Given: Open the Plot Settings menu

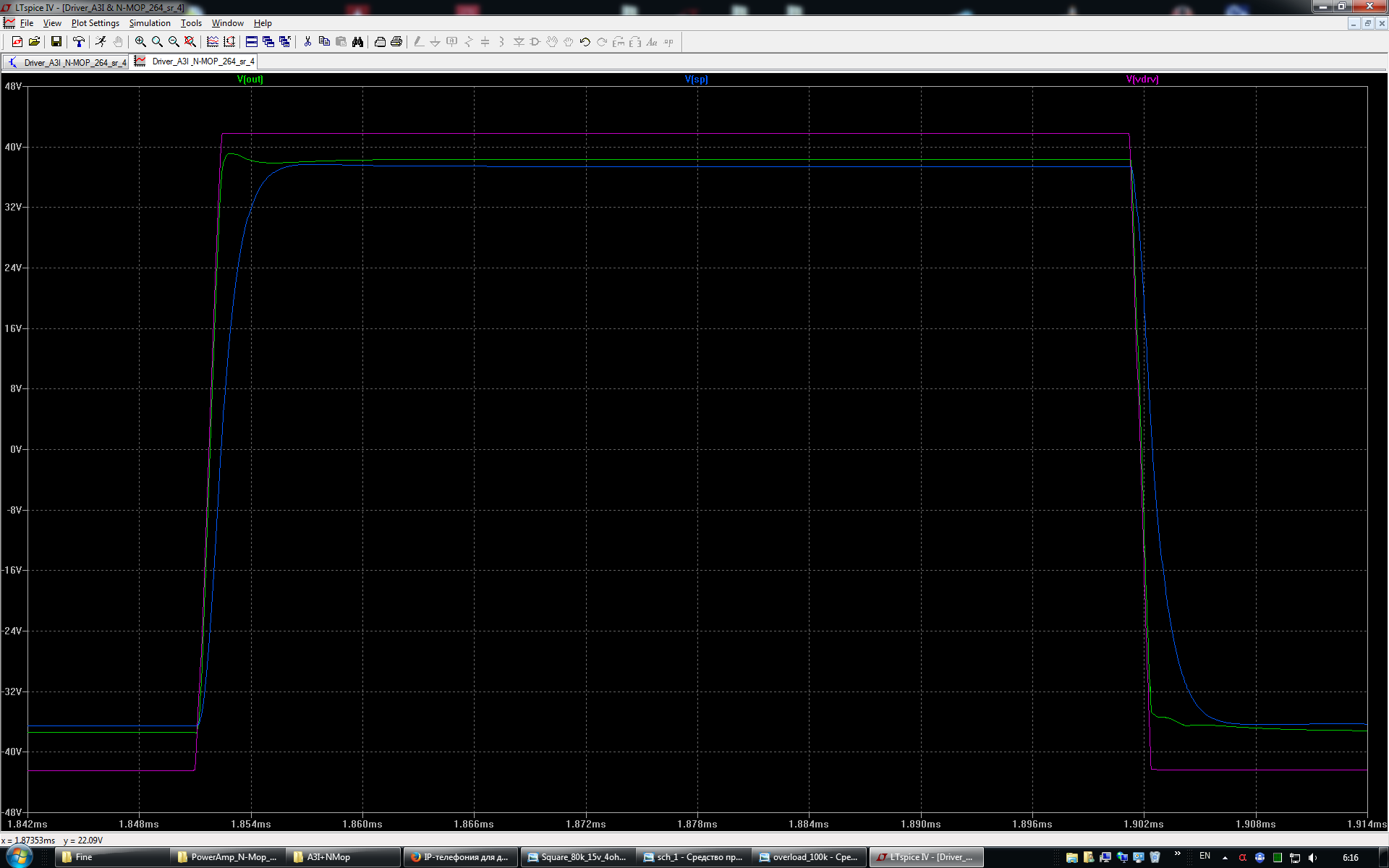Looking at the screenshot, I should click(x=95, y=23).
